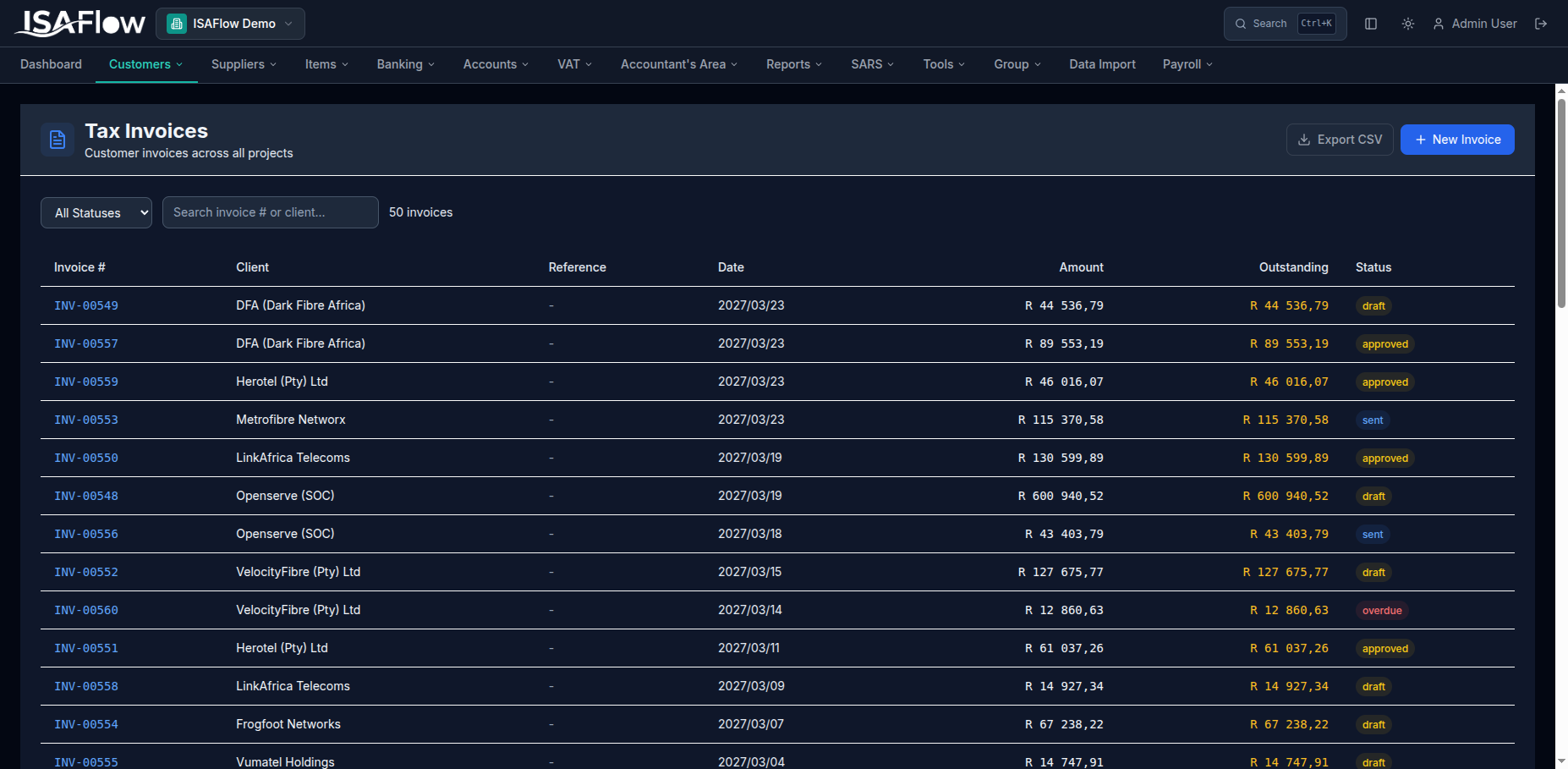Click the Client column header
Screen dimensions: 1568x769
coord(252,267)
